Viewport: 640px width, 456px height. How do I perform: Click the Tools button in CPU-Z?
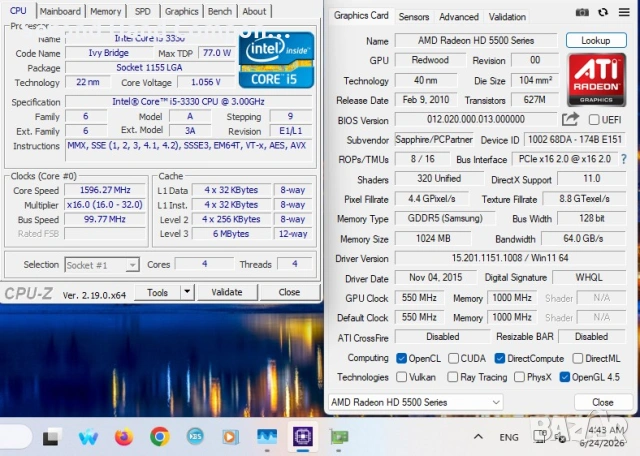[157, 292]
